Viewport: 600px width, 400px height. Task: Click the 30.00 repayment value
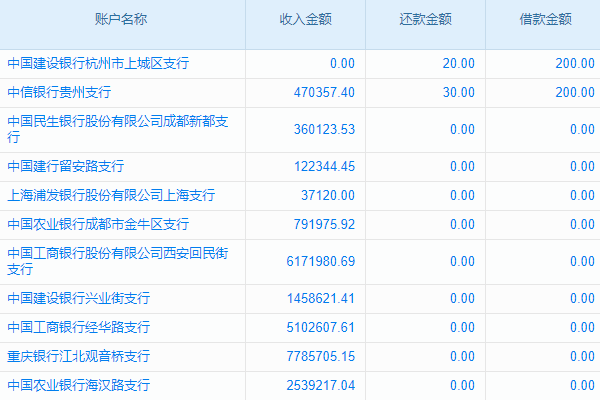tap(459, 92)
